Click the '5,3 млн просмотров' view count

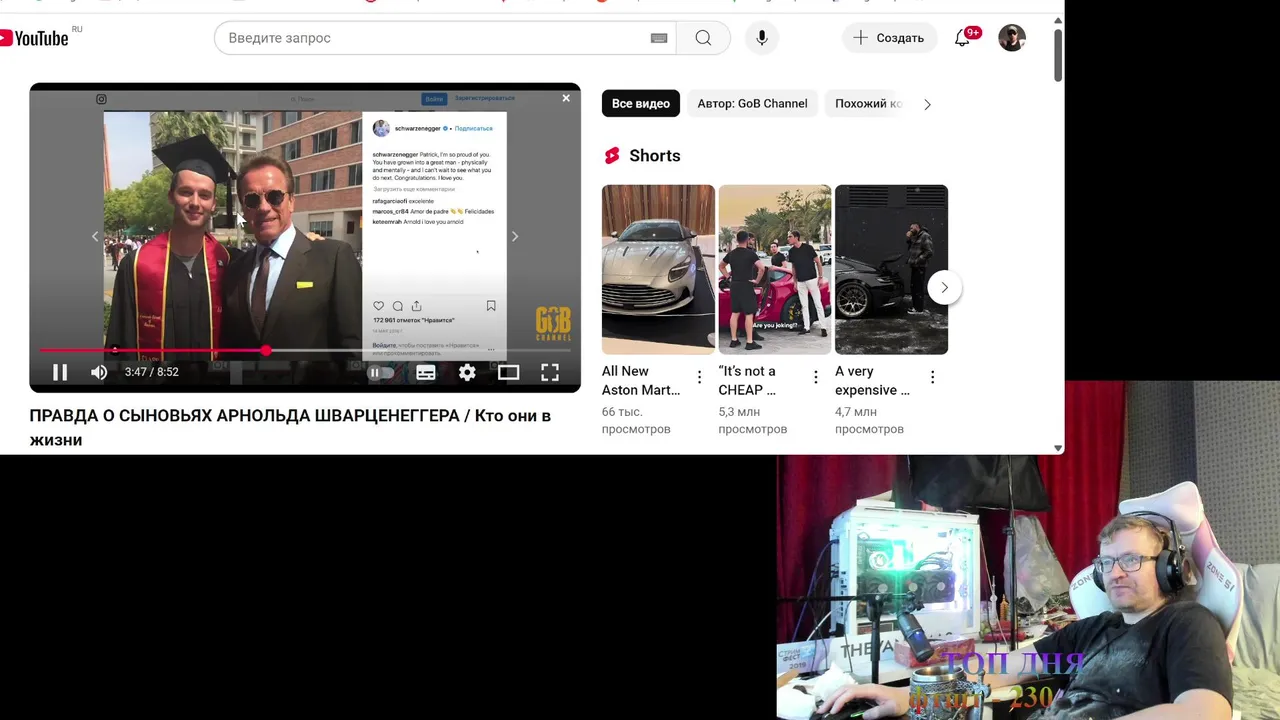click(753, 420)
